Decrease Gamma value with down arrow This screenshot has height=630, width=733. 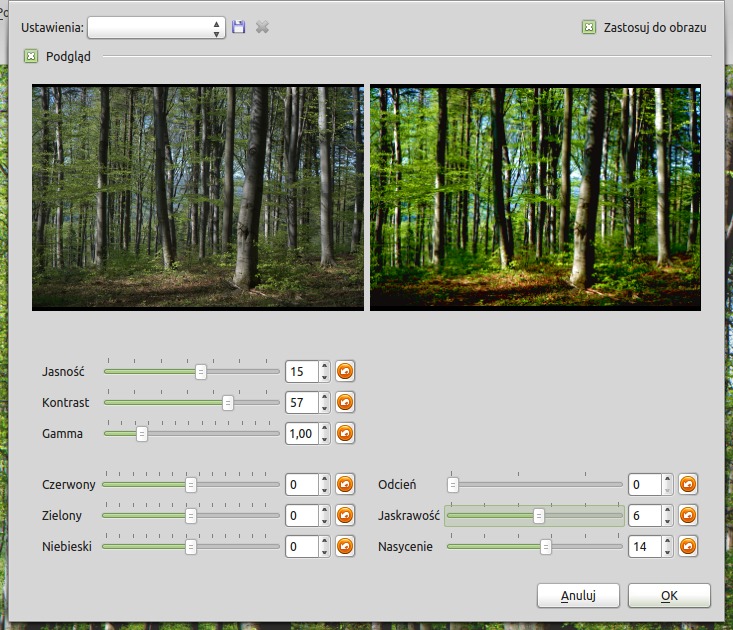point(324,438)
